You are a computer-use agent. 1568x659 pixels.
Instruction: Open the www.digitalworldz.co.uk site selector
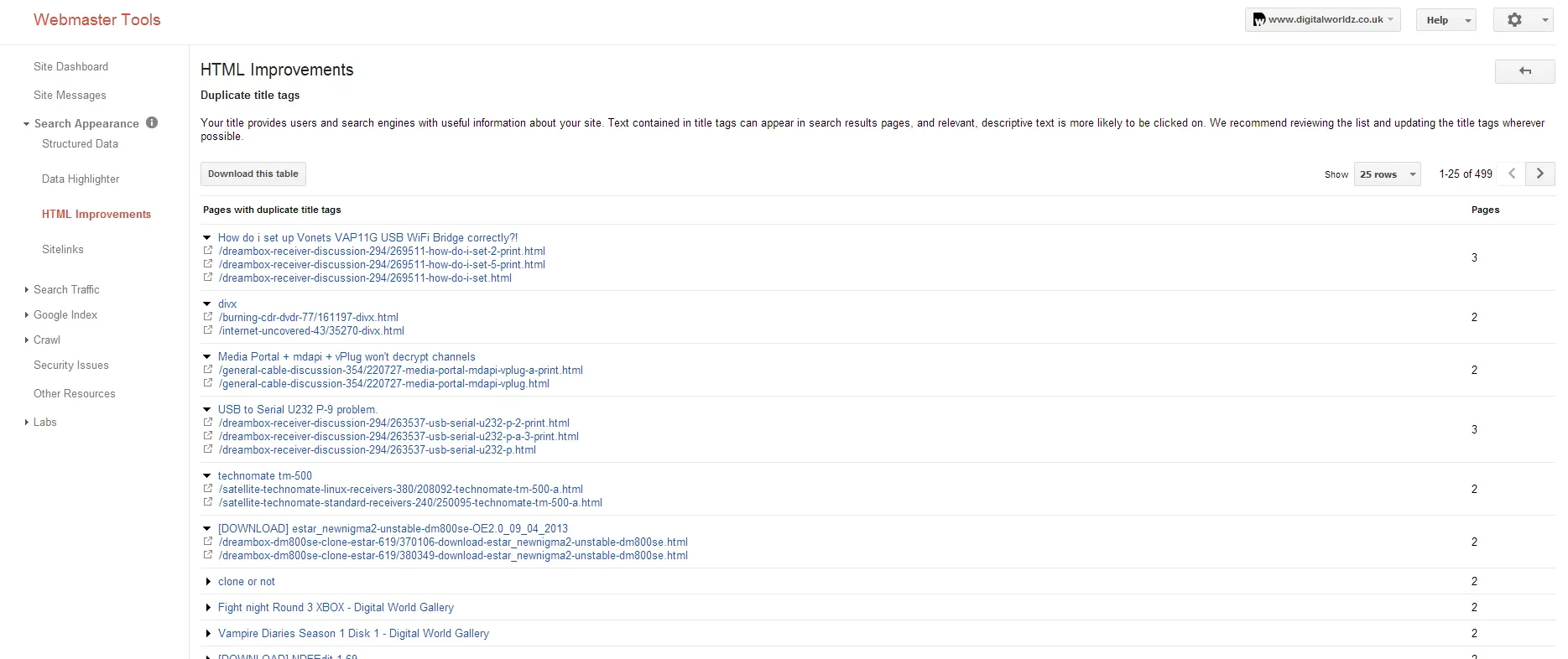(1323, 19)
